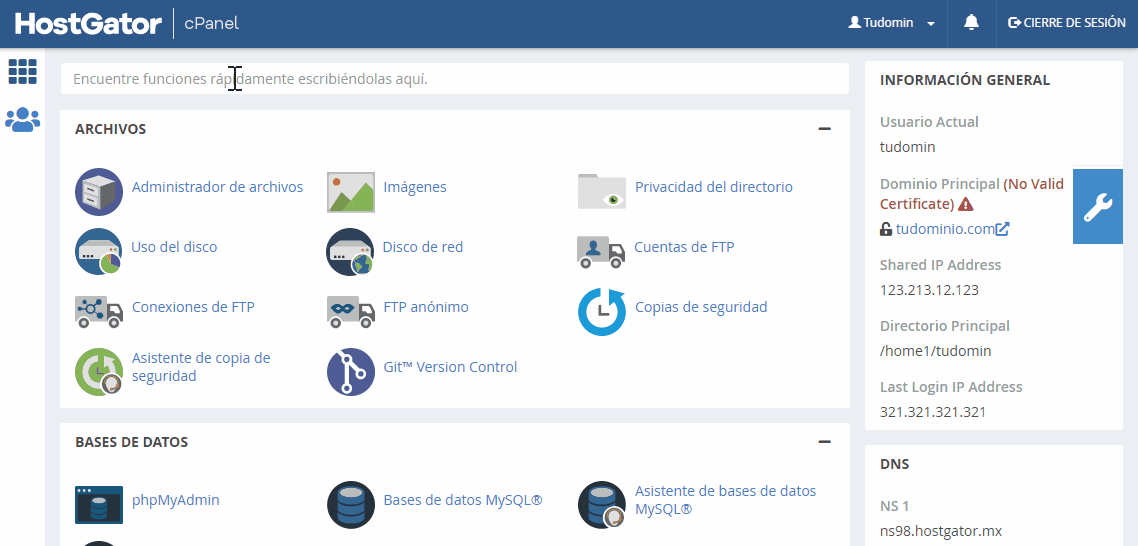Open FTP anónimo link

[x=426, y=306]
